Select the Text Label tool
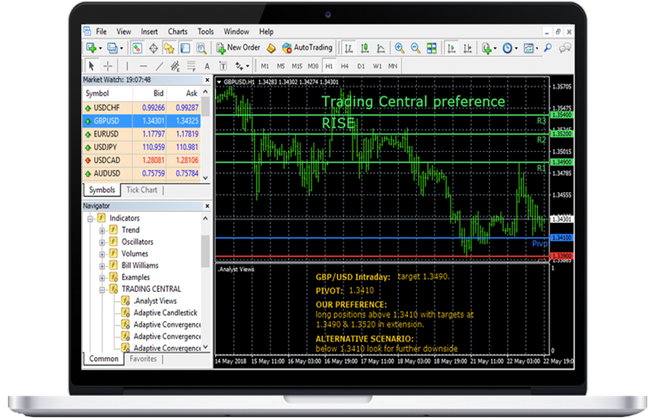 tap(223, 66)
